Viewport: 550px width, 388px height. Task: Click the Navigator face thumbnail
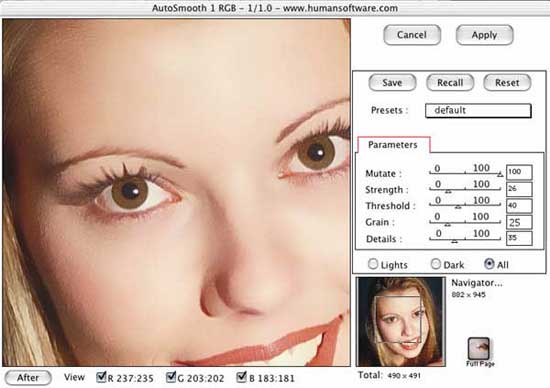pyautogui.click(x=401, y=322)
